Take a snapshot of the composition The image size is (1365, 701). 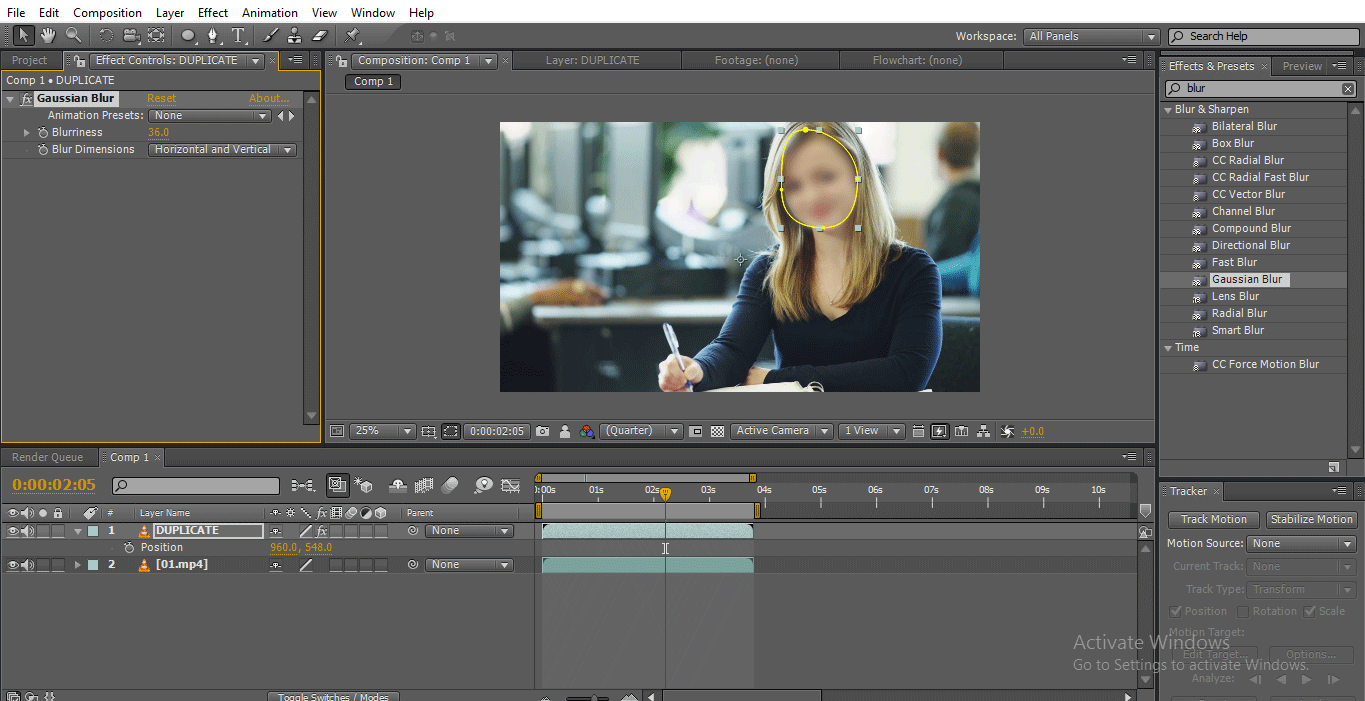click(x=541, y=430)
